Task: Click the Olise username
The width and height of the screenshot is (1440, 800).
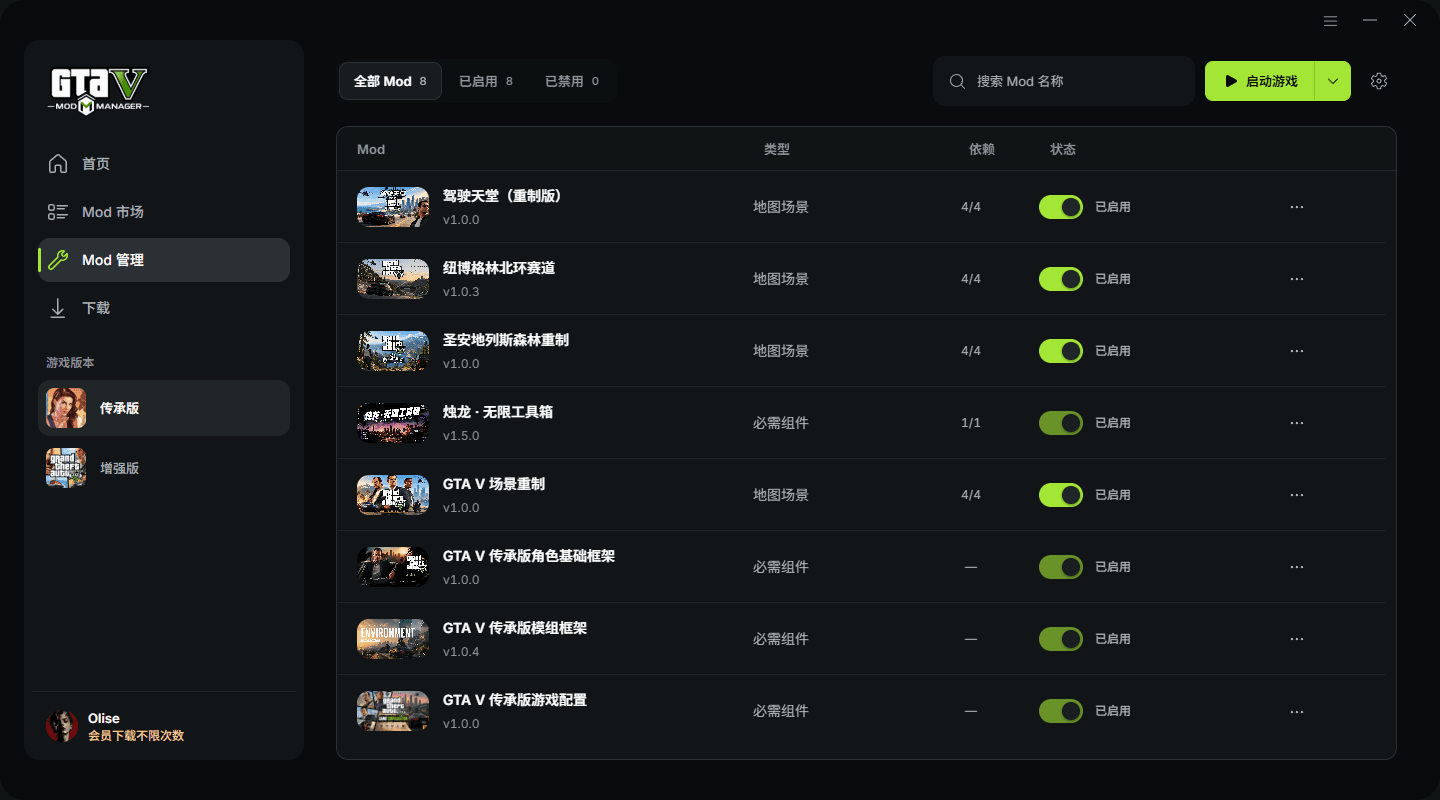Action: pyautogui.click(x=104, y=718)
